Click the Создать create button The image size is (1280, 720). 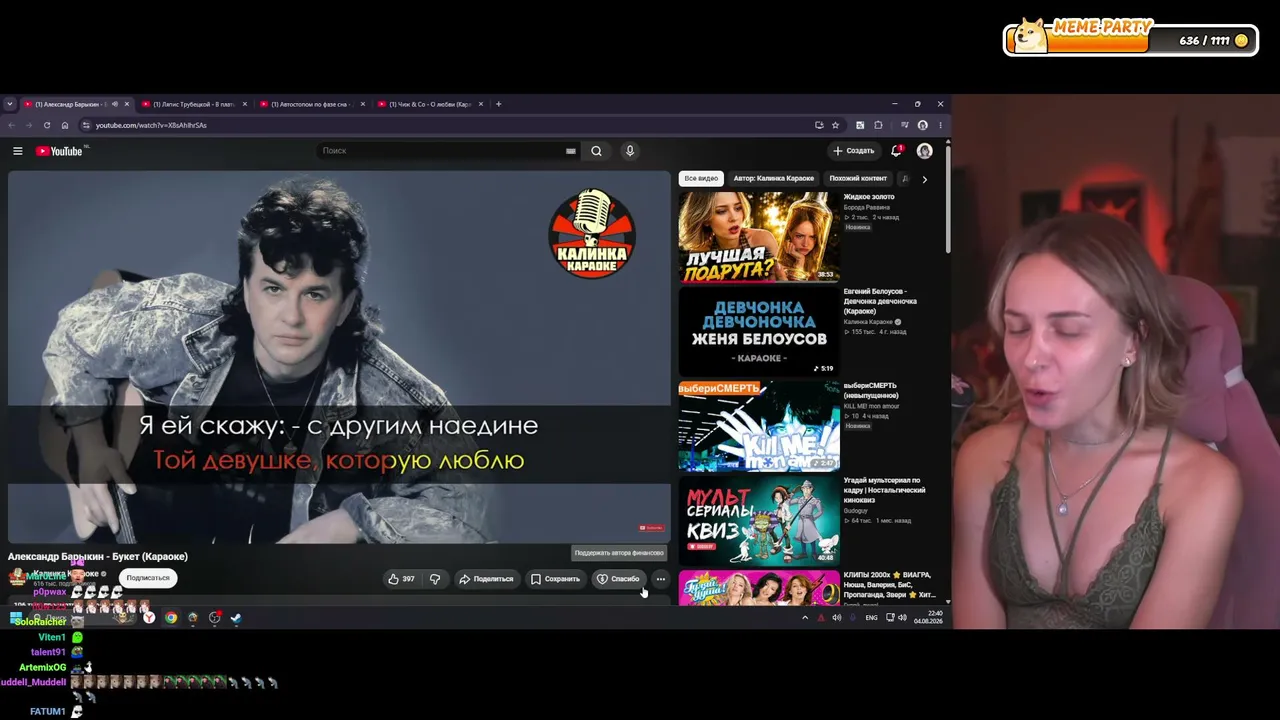(853, 151)
